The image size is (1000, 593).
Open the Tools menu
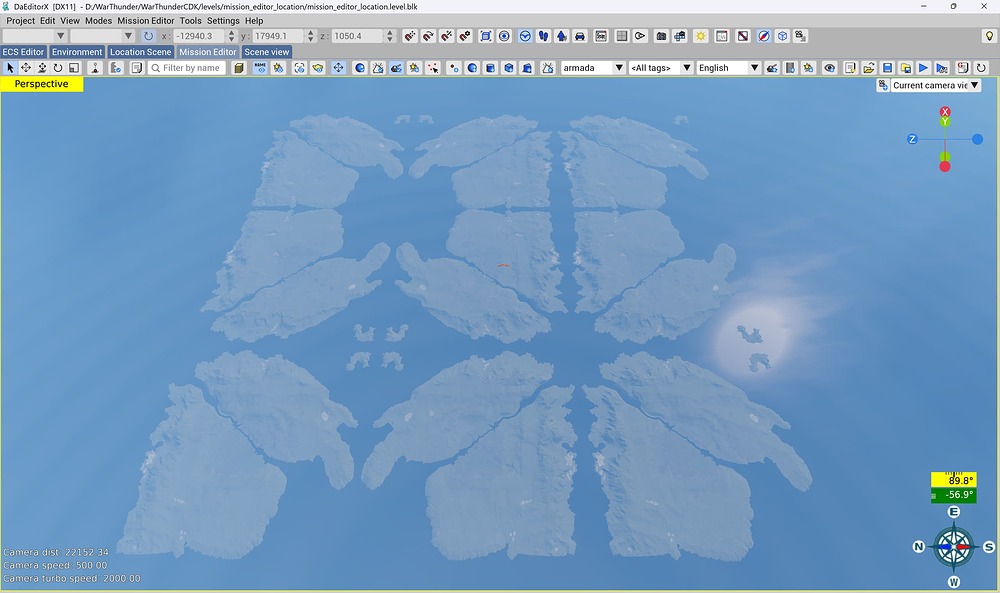point(190,20)
